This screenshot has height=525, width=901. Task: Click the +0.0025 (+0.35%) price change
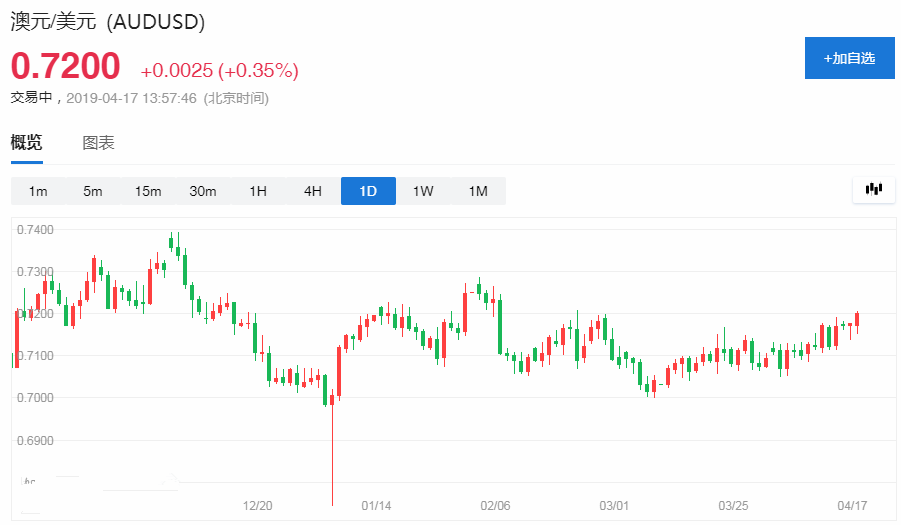[x=219, y=70]
